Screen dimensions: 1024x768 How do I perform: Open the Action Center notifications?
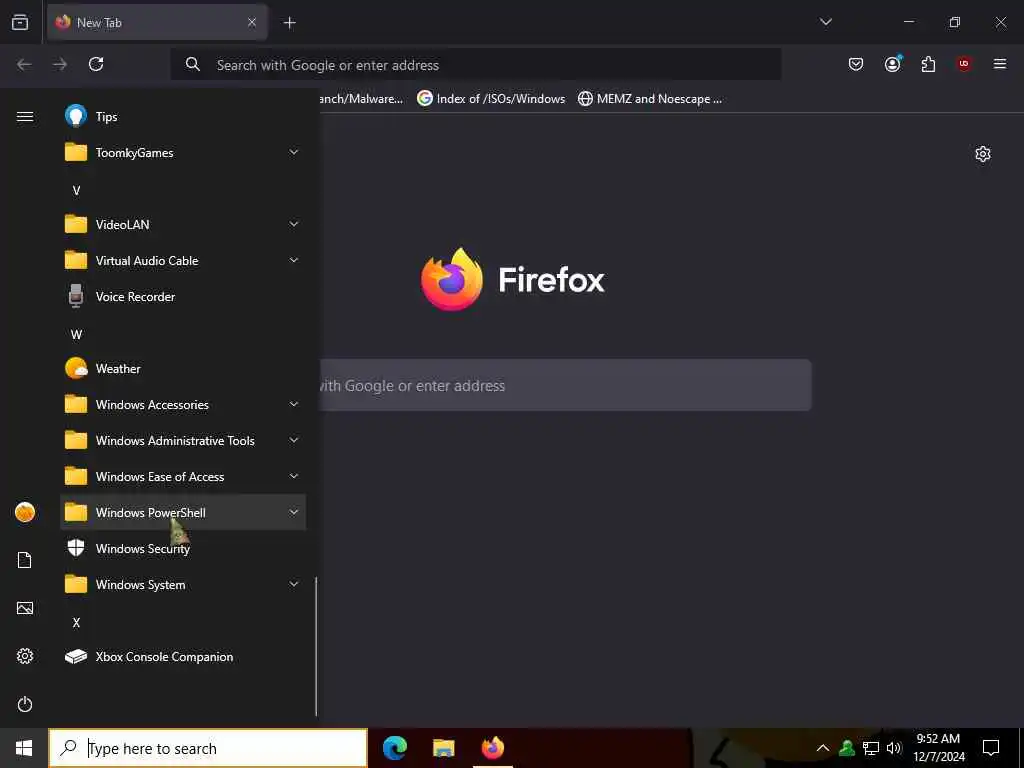tap(991, 748)
